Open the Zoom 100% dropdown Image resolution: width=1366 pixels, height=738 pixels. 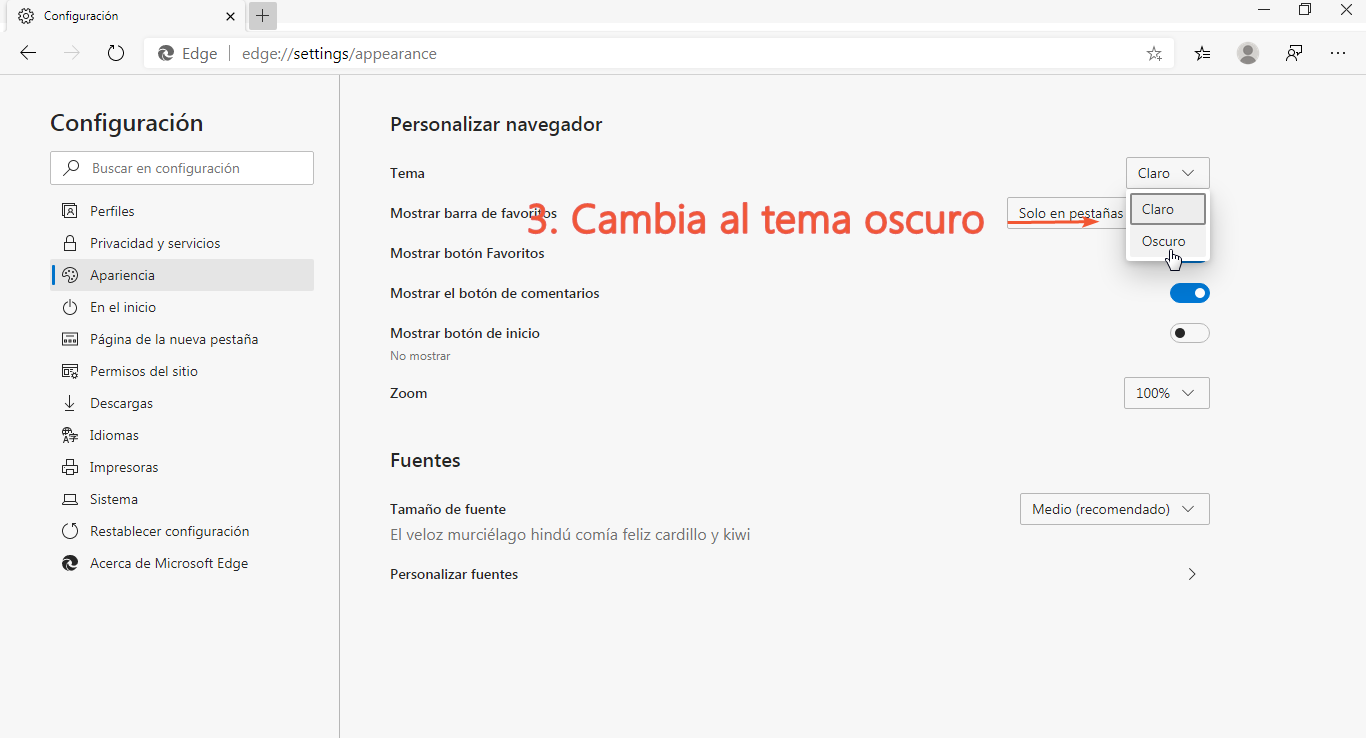[1167, 393]
